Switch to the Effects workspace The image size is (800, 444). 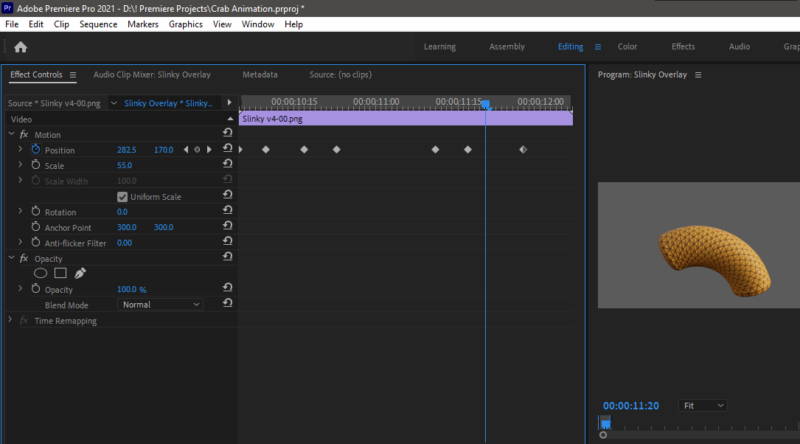683,46
